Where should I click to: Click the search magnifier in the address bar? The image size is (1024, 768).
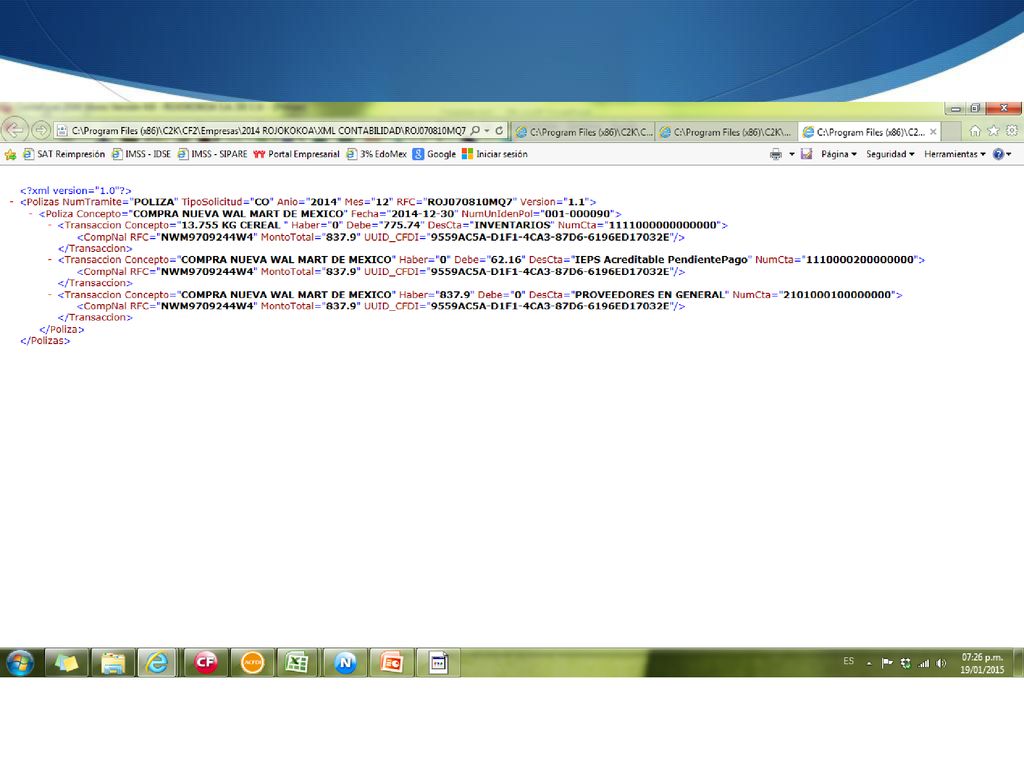pos(475,131)
